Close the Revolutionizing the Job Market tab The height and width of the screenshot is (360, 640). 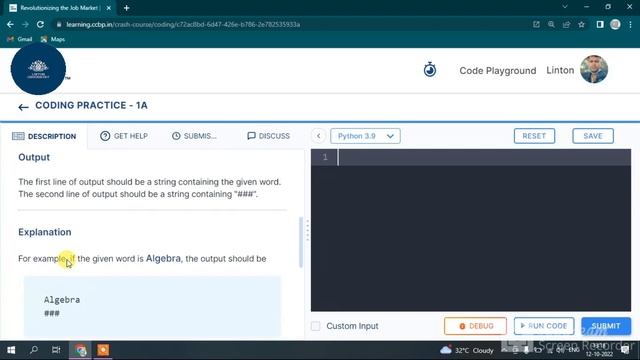[109, 8]
